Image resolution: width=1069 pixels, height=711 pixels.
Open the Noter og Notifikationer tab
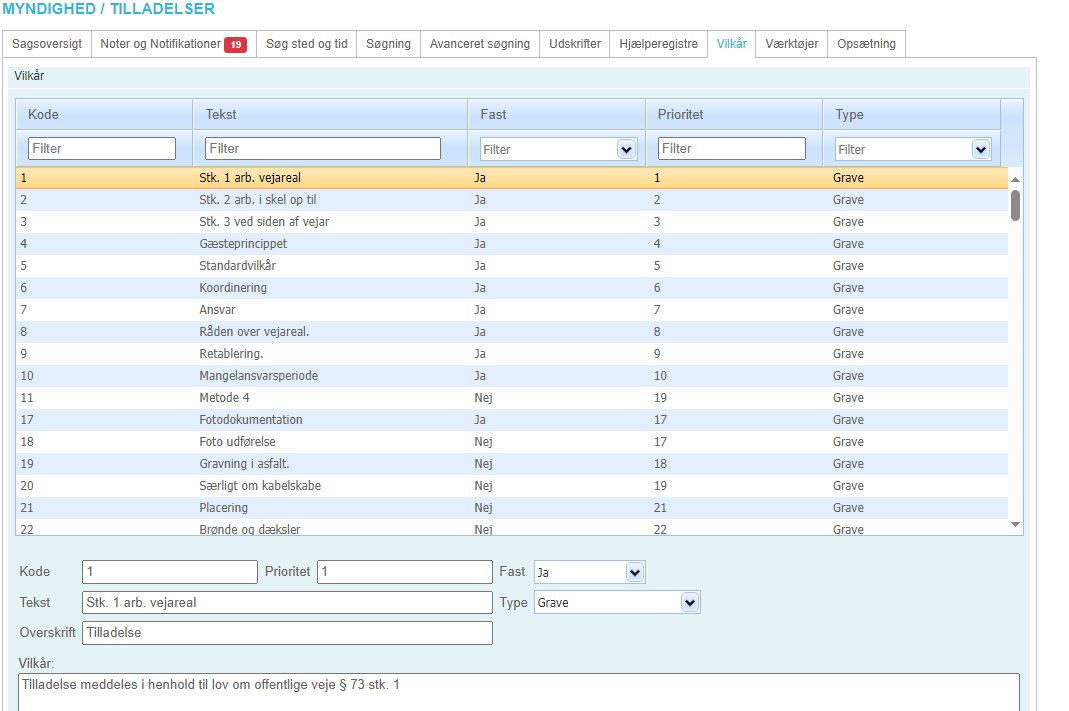pos(160,44)
